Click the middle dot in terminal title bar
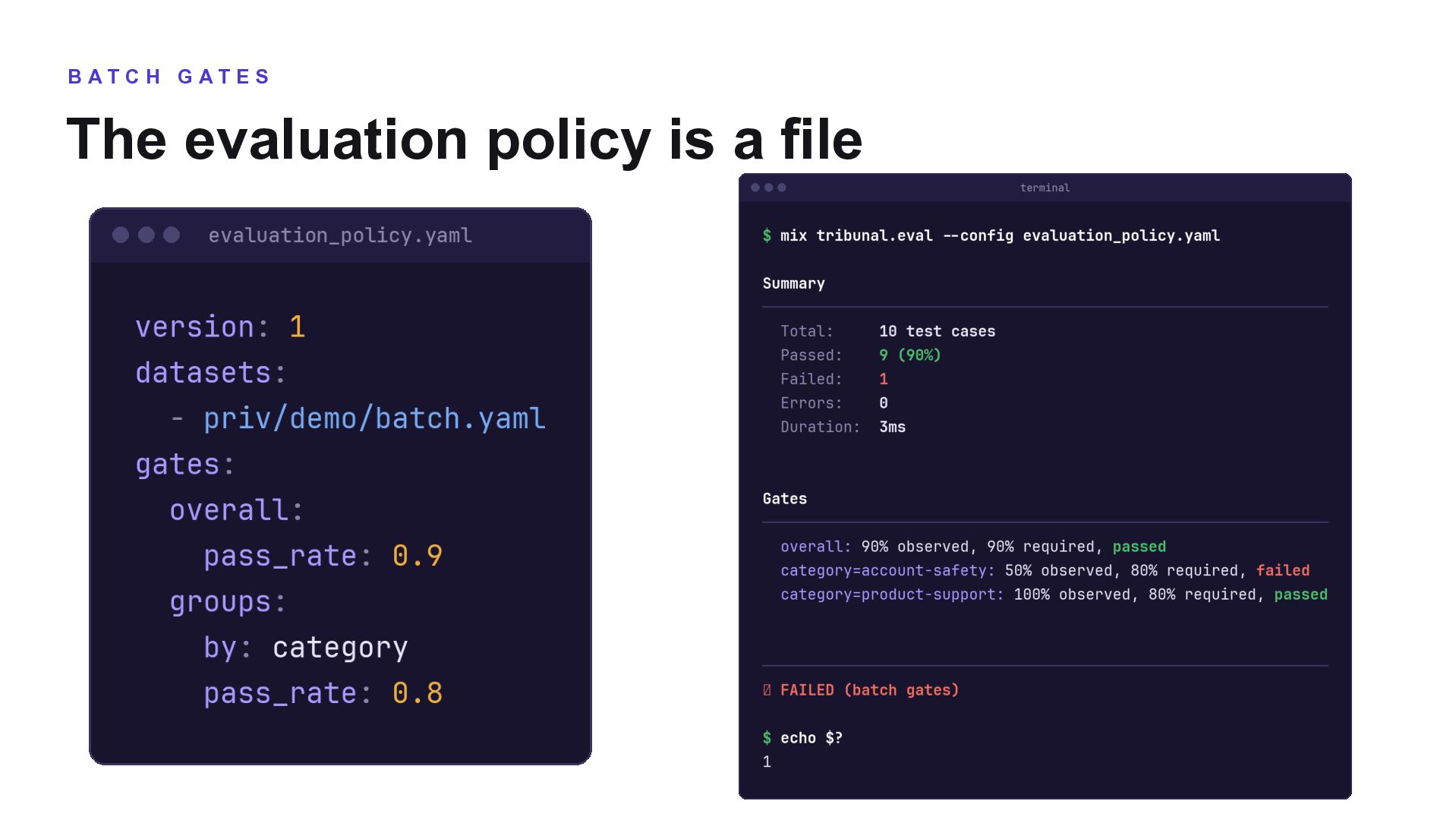 (769, 188)
